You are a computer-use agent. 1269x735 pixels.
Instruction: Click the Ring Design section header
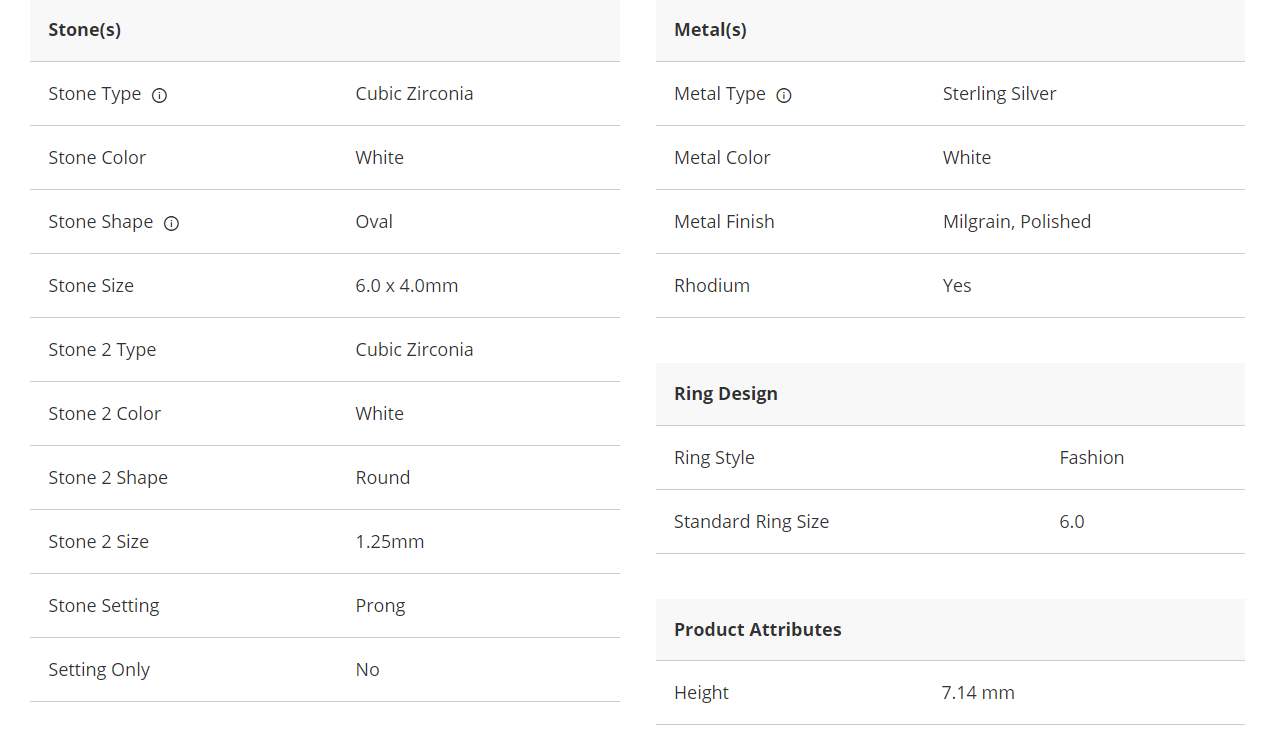[x=726, y=394]
